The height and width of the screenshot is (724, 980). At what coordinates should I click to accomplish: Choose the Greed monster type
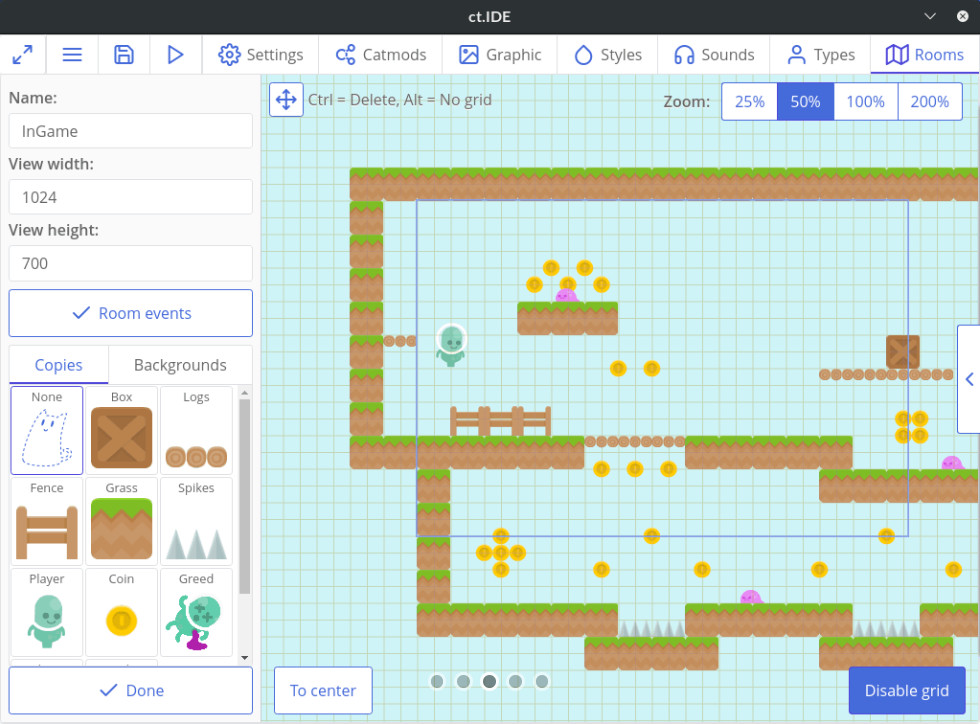click(196, 612)
